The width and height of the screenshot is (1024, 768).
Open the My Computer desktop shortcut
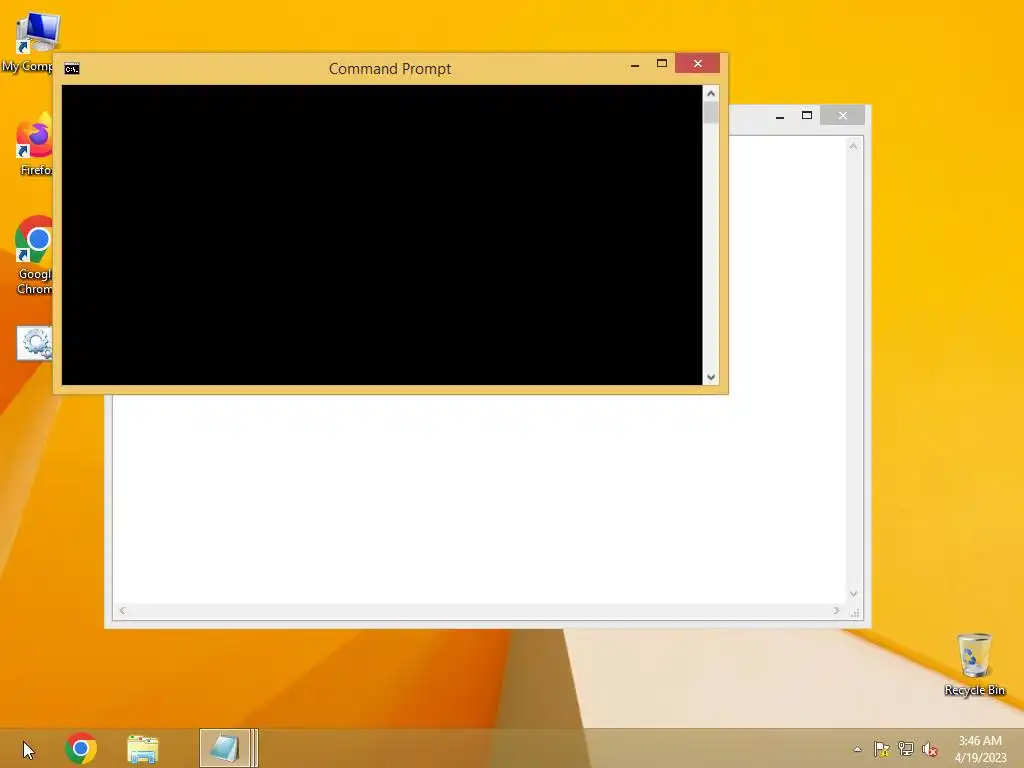(29, 42)
